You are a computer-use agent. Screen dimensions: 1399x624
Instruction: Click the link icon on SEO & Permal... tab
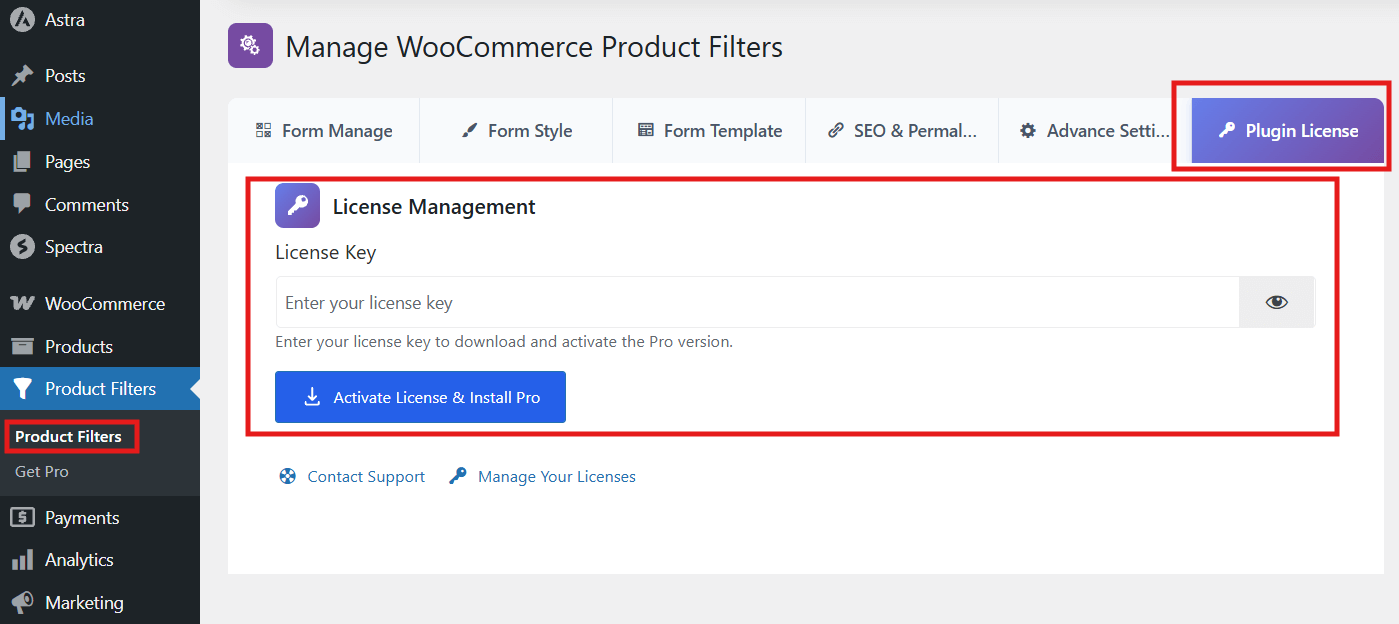(836, 130)
